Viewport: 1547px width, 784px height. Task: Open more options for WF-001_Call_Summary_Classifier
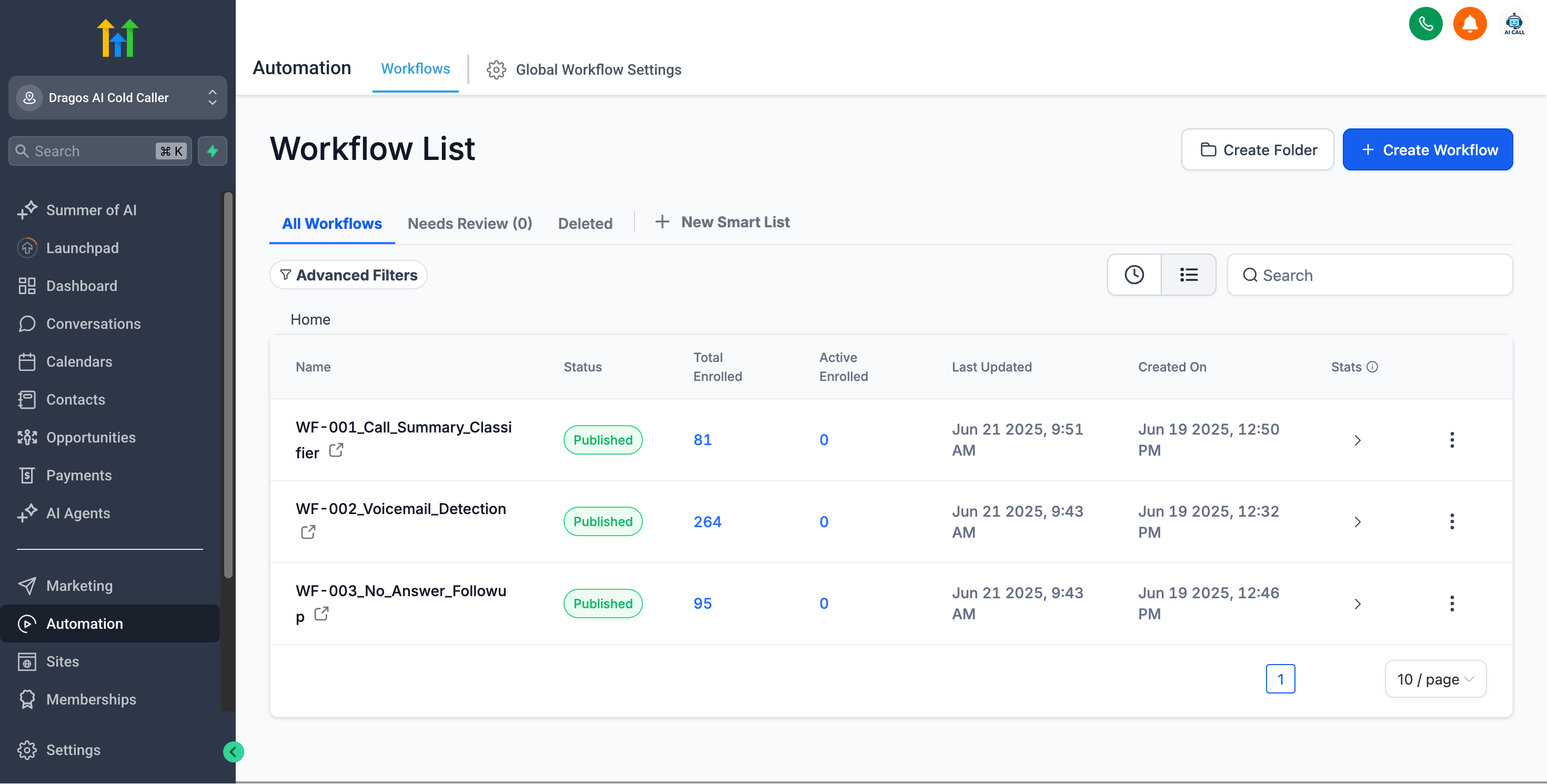[1452, 440]
